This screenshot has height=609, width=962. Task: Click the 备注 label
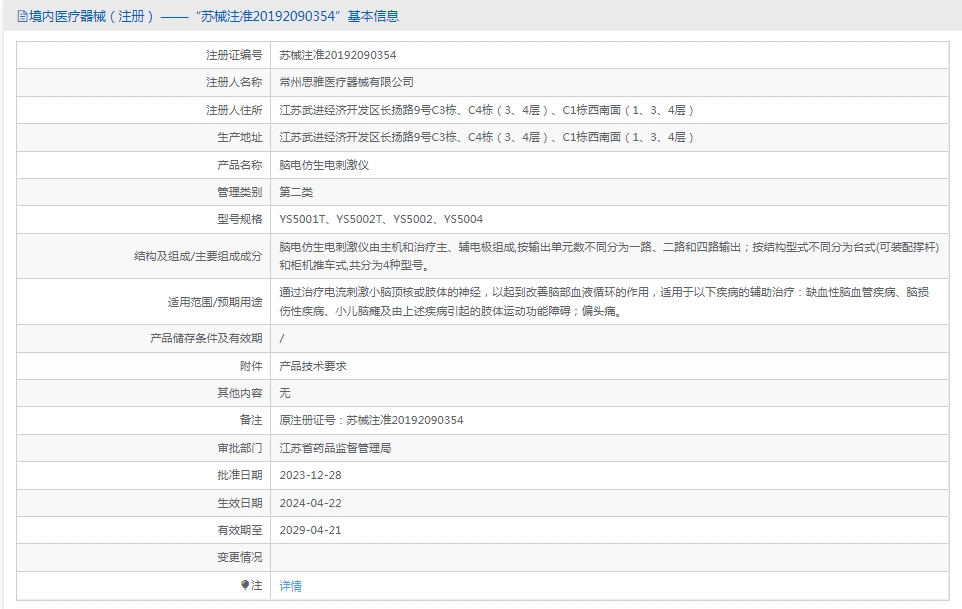pos(251,420)
